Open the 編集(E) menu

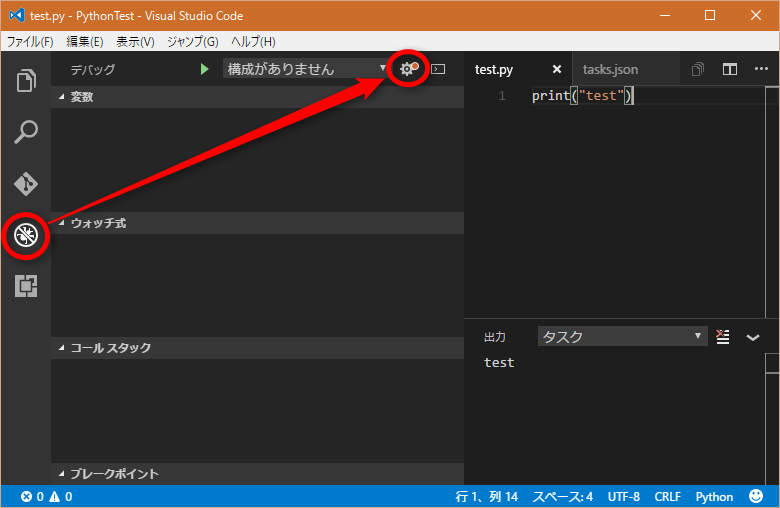(x=85, y=41)
